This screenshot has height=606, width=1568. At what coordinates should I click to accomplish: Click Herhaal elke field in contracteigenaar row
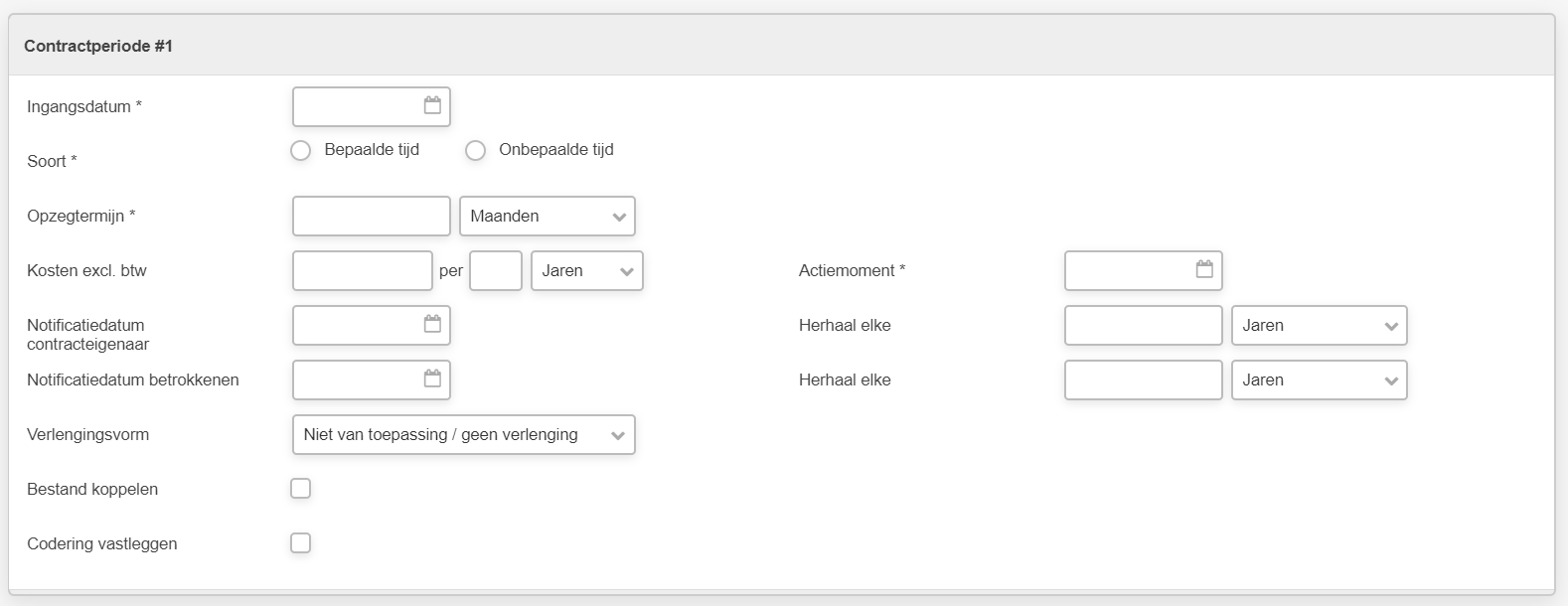click(1144, 325)
